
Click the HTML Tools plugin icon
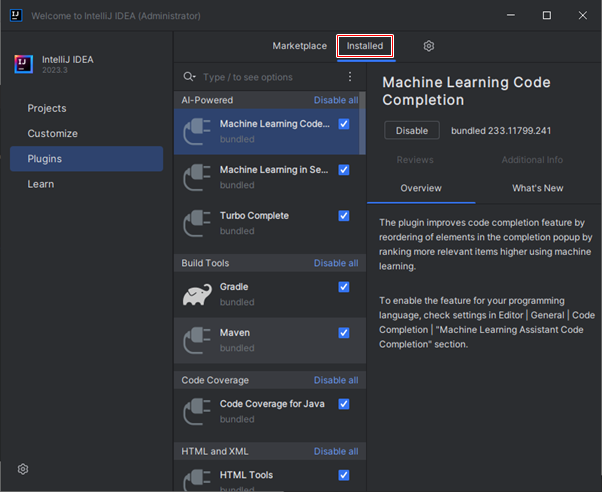point(197,480)
